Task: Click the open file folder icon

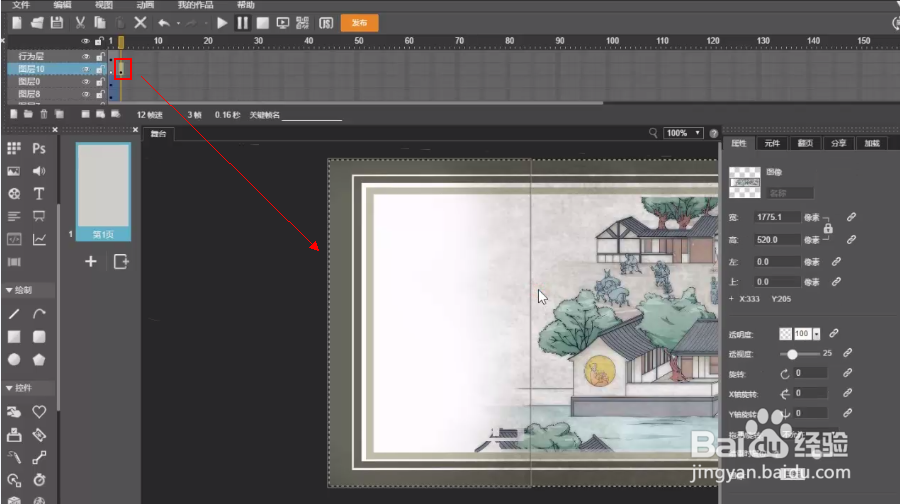Action: [37, 23]
